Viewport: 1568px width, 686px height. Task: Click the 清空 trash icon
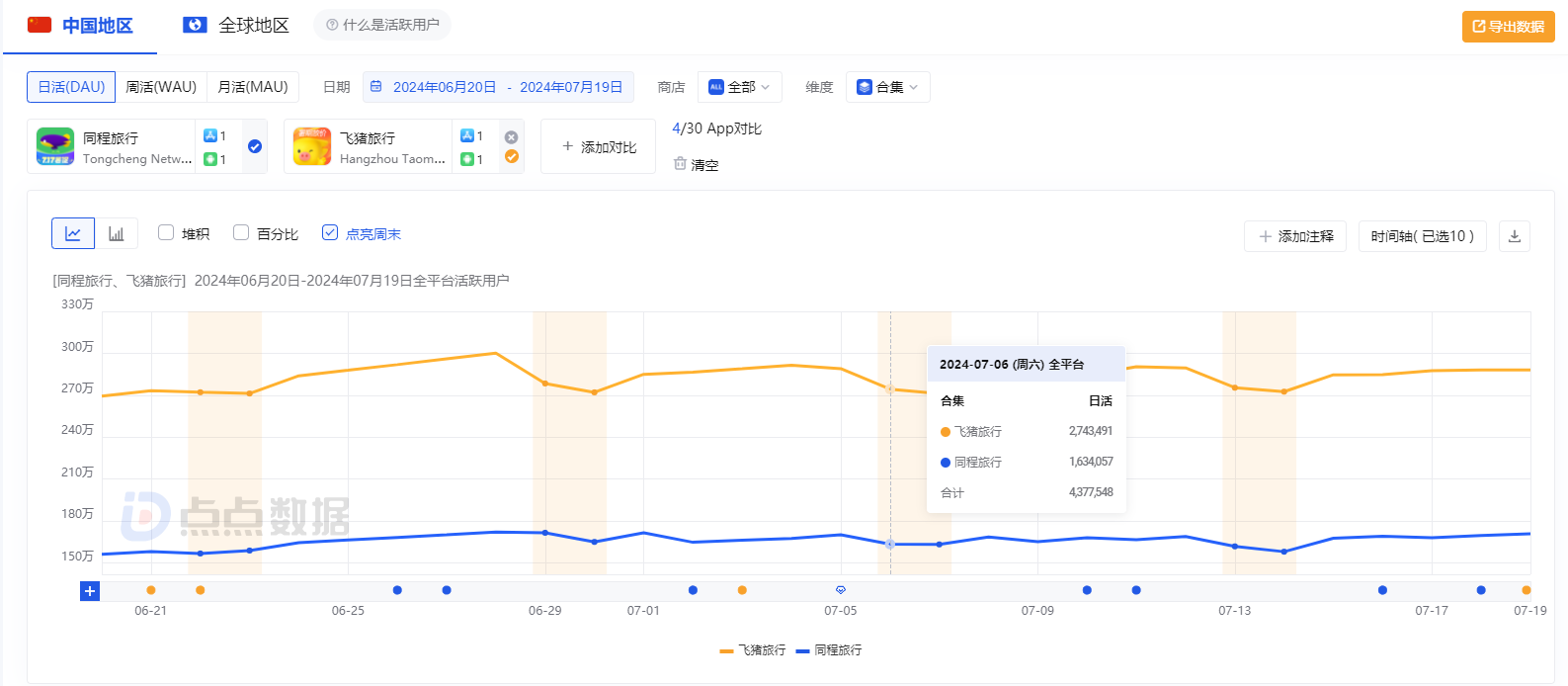point(680,164)
